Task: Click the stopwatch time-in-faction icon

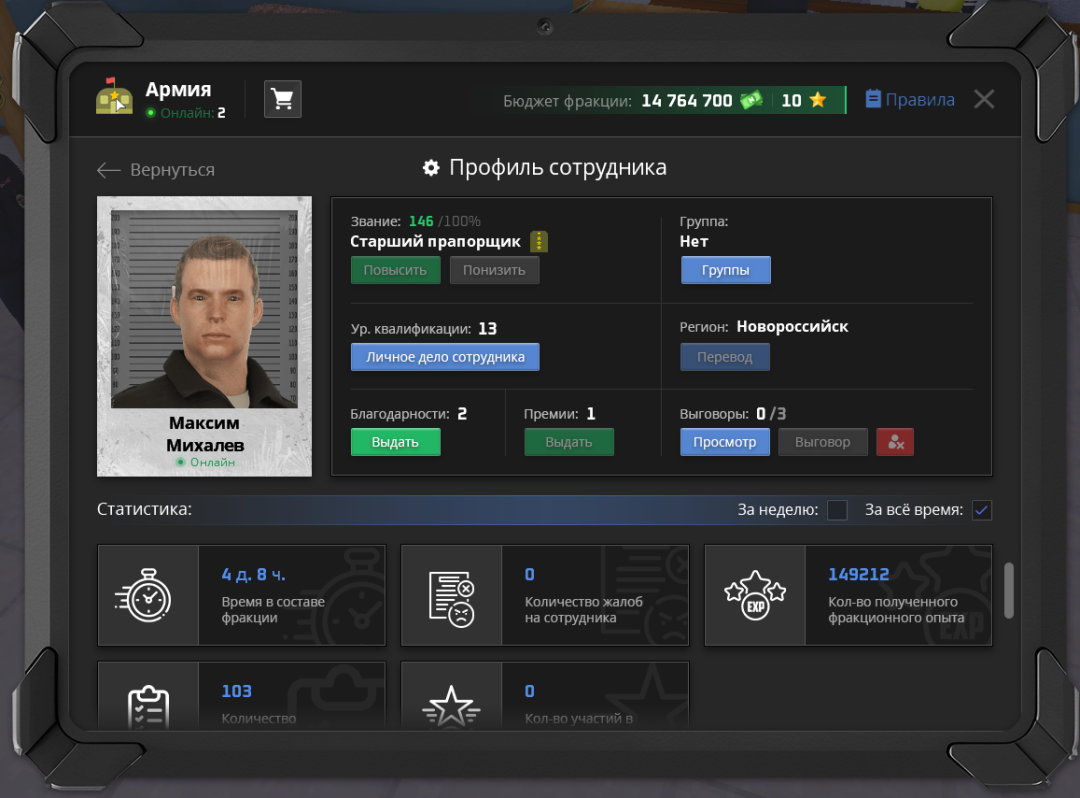Action: coord(148,596)
